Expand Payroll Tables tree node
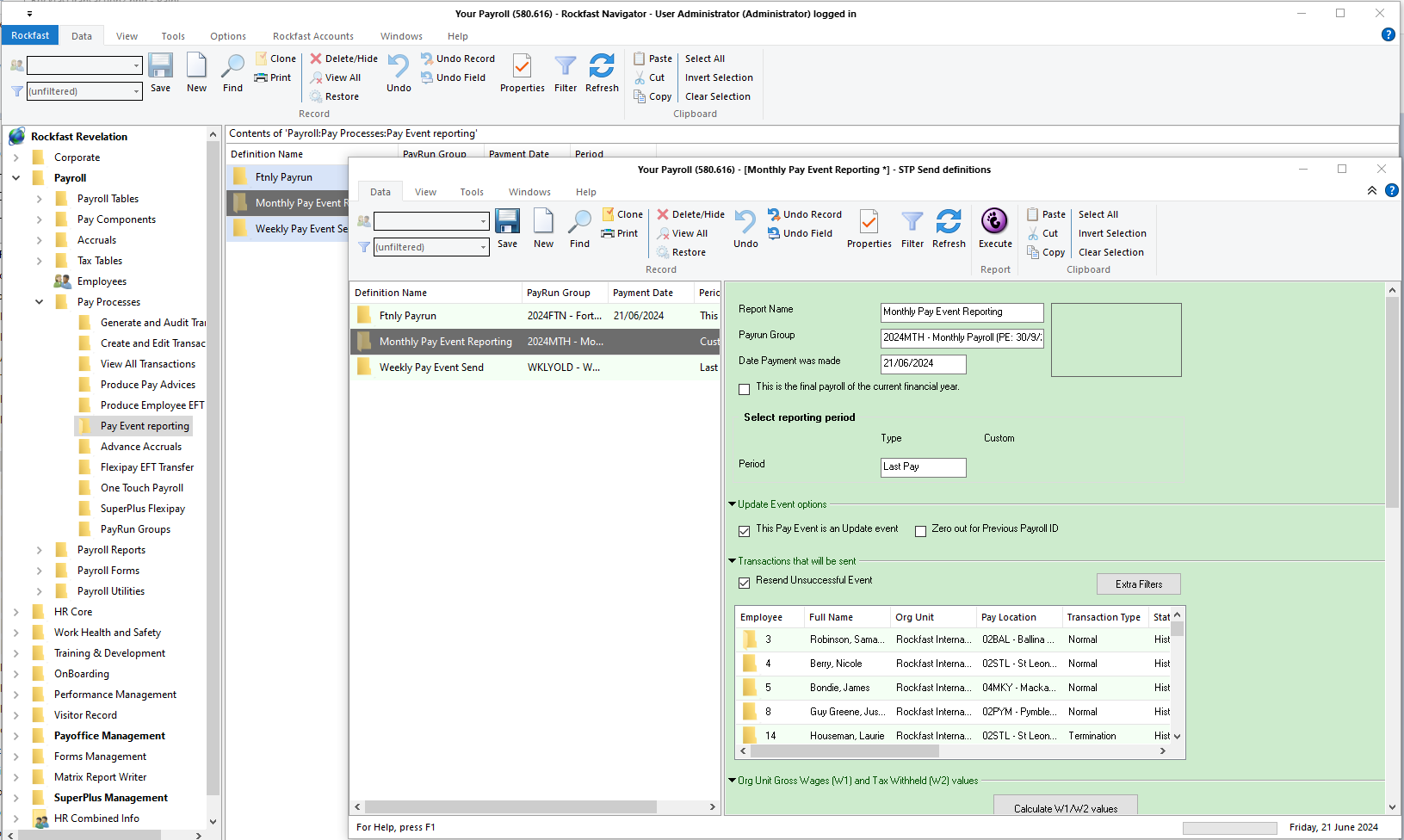This screenshot has width=1404, height=840. point(39,199)
